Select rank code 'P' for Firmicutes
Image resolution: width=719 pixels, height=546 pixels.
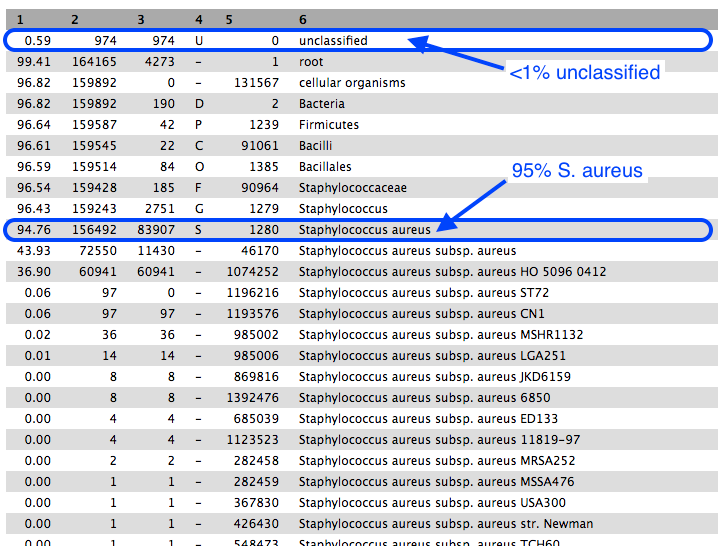point(199,125)
